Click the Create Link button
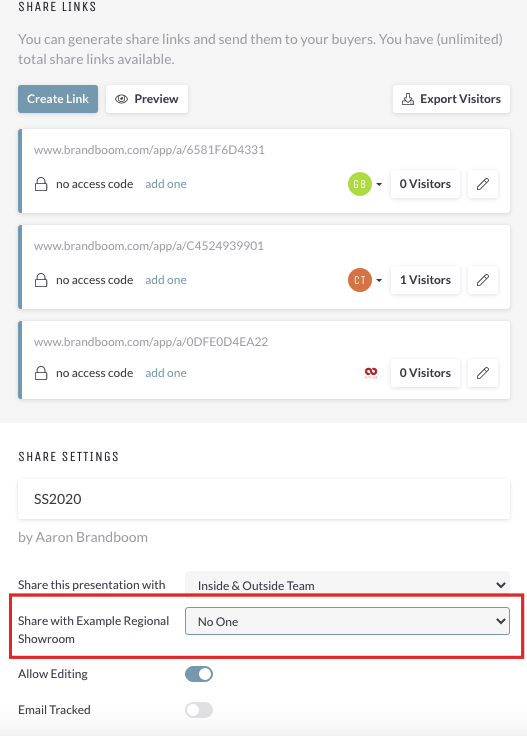 [58, 99]
